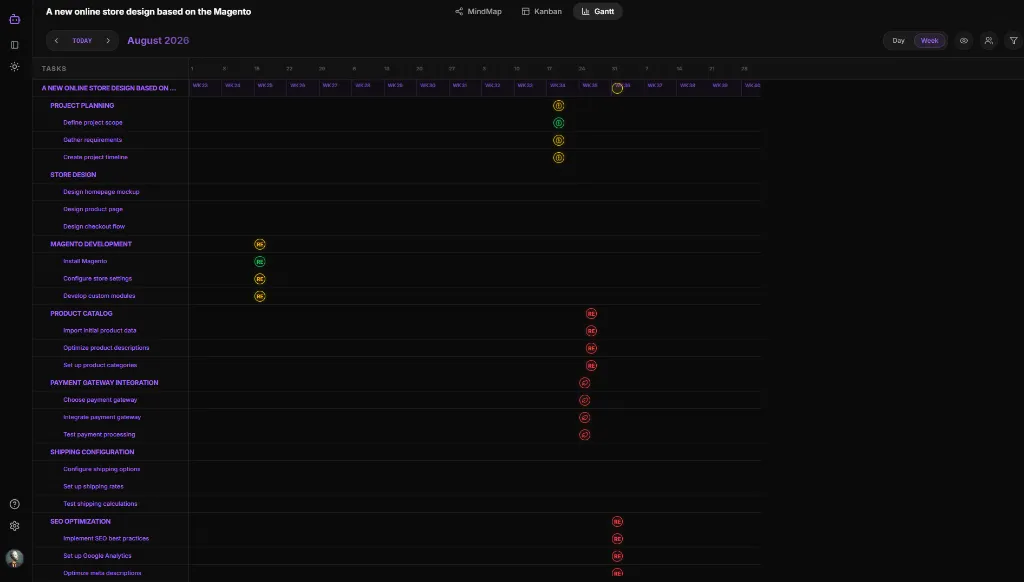The height and width of the screenshot is (582, 1024).
Task: Select the 'Define project scope' task name
Action: tap(93, 123)
